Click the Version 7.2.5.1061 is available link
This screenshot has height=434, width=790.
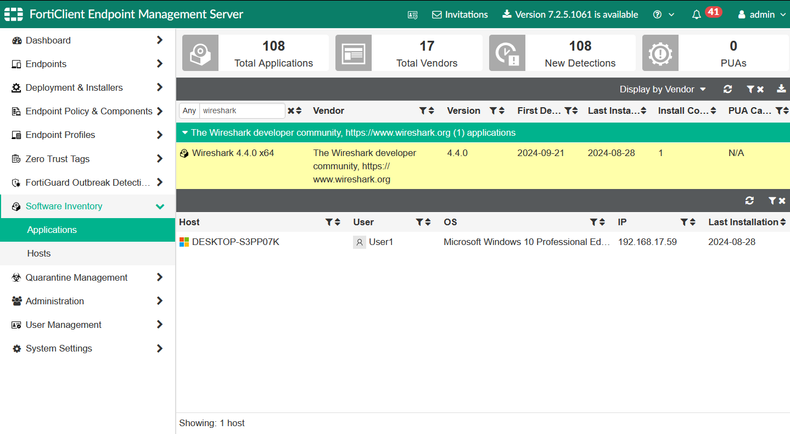click(570, 15)
